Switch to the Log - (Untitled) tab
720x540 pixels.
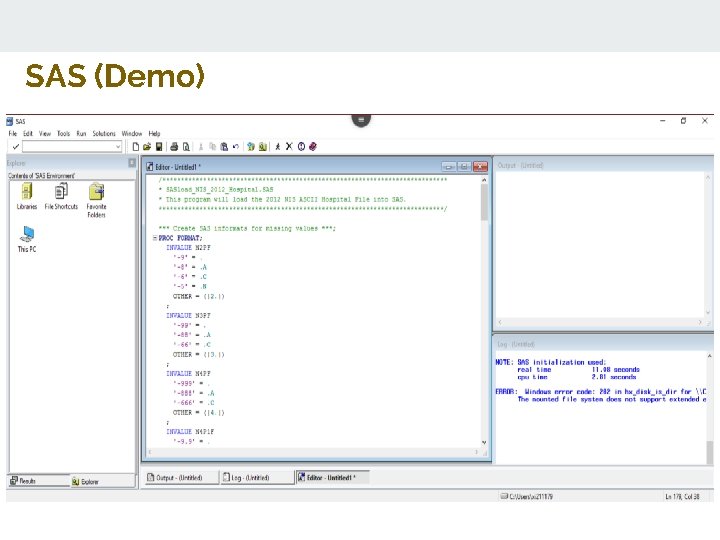pyautogui.click(x=256, y=478)
